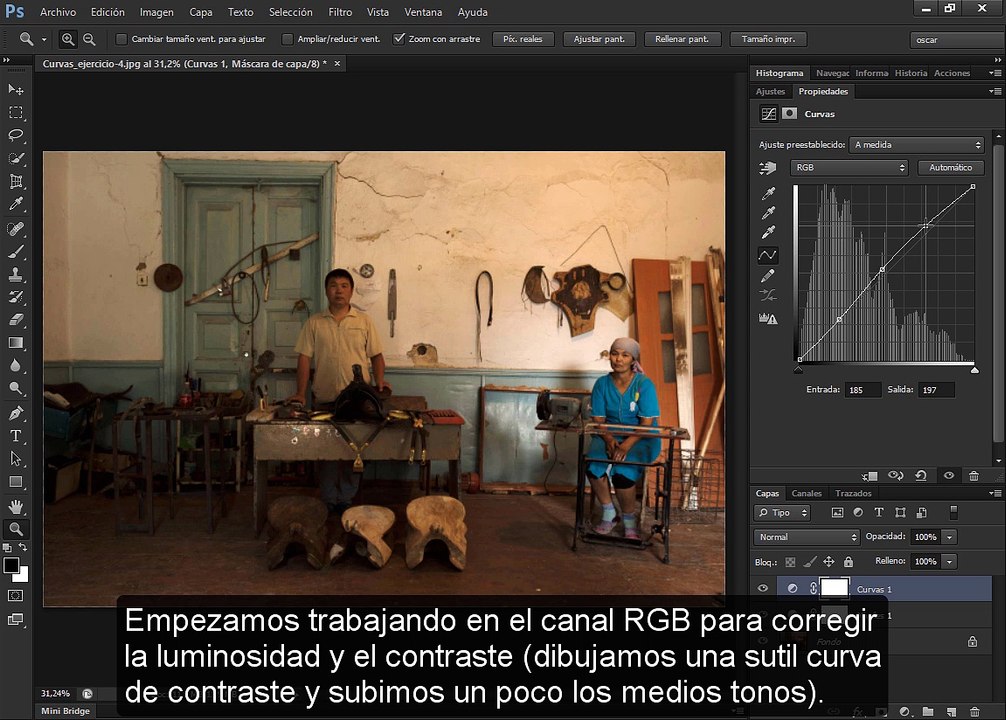Select the Rectangular Marquee tool
The width and height of the screenshot is (1006, 720).
coord(15,112)
